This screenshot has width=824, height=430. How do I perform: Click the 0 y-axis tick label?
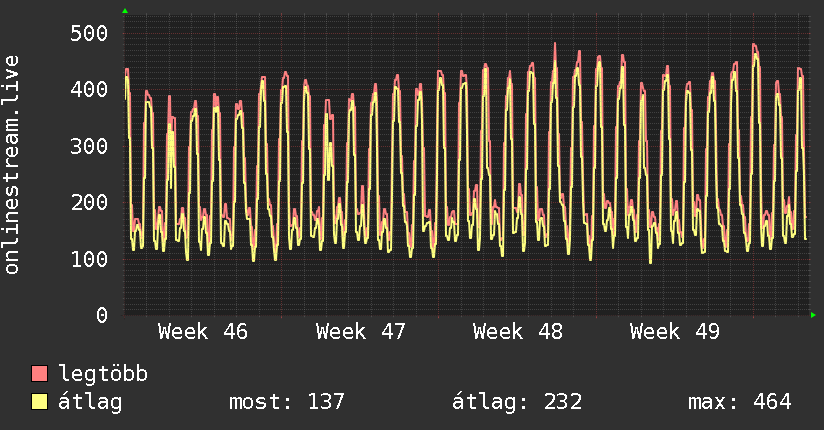tap(101, 316)
